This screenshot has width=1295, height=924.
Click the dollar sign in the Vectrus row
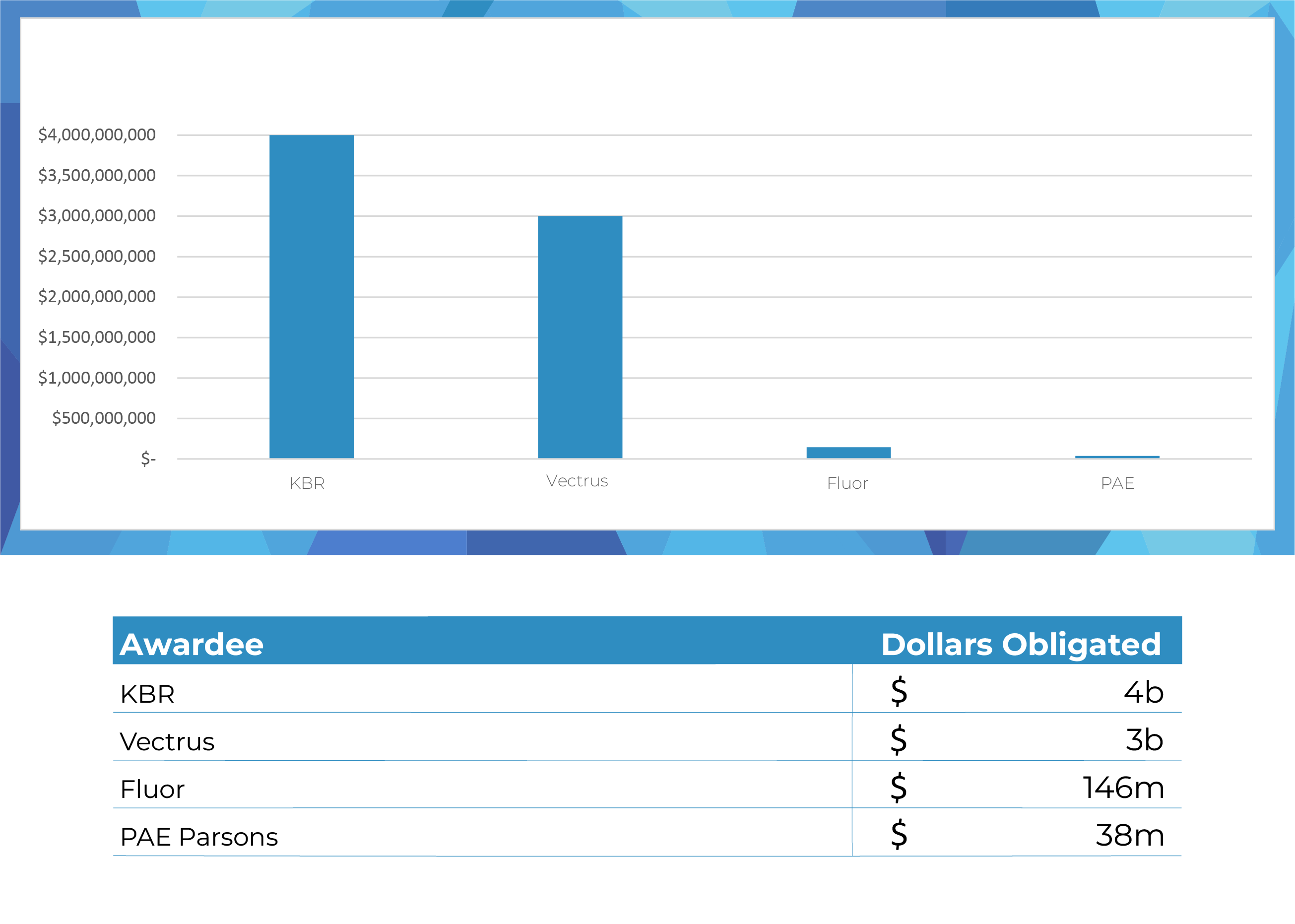(899, 739)
